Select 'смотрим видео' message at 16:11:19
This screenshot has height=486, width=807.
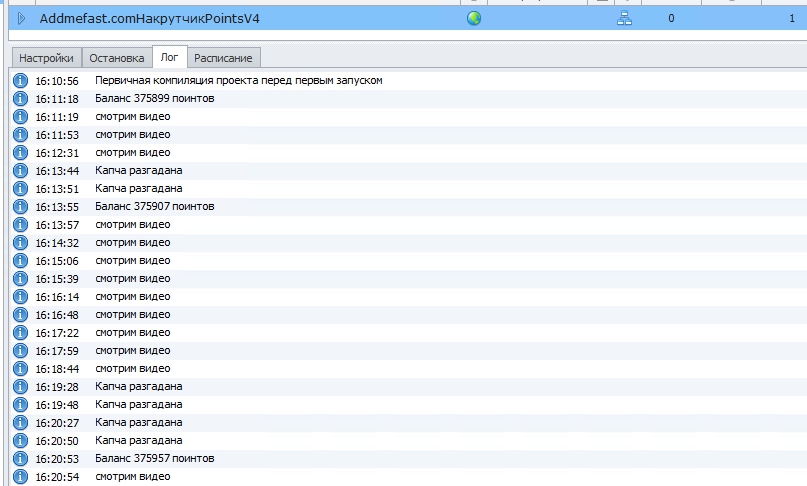[133, 116]
